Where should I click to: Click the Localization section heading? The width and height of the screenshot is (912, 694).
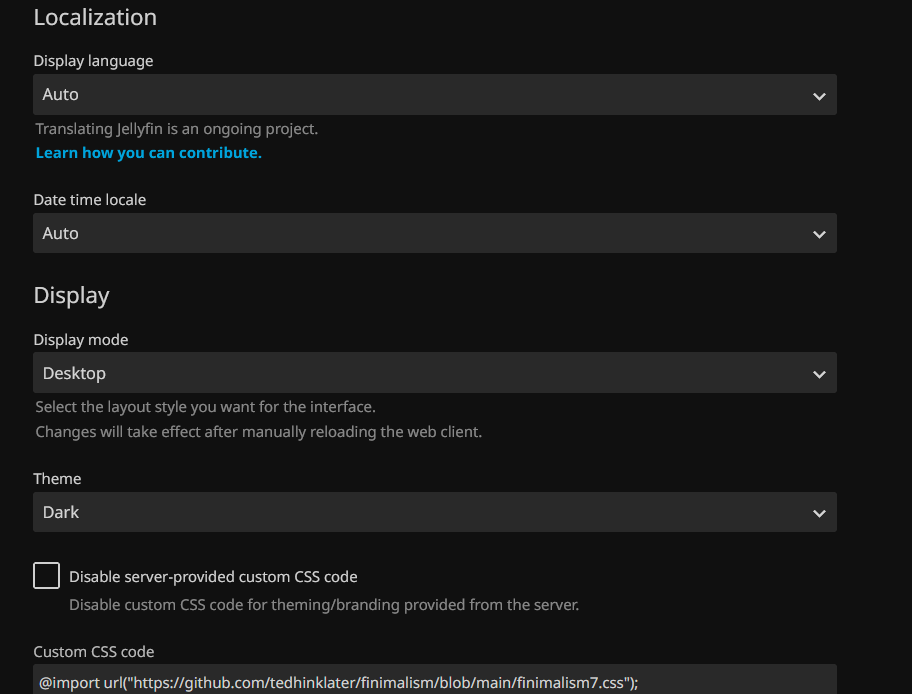point(95,17)
